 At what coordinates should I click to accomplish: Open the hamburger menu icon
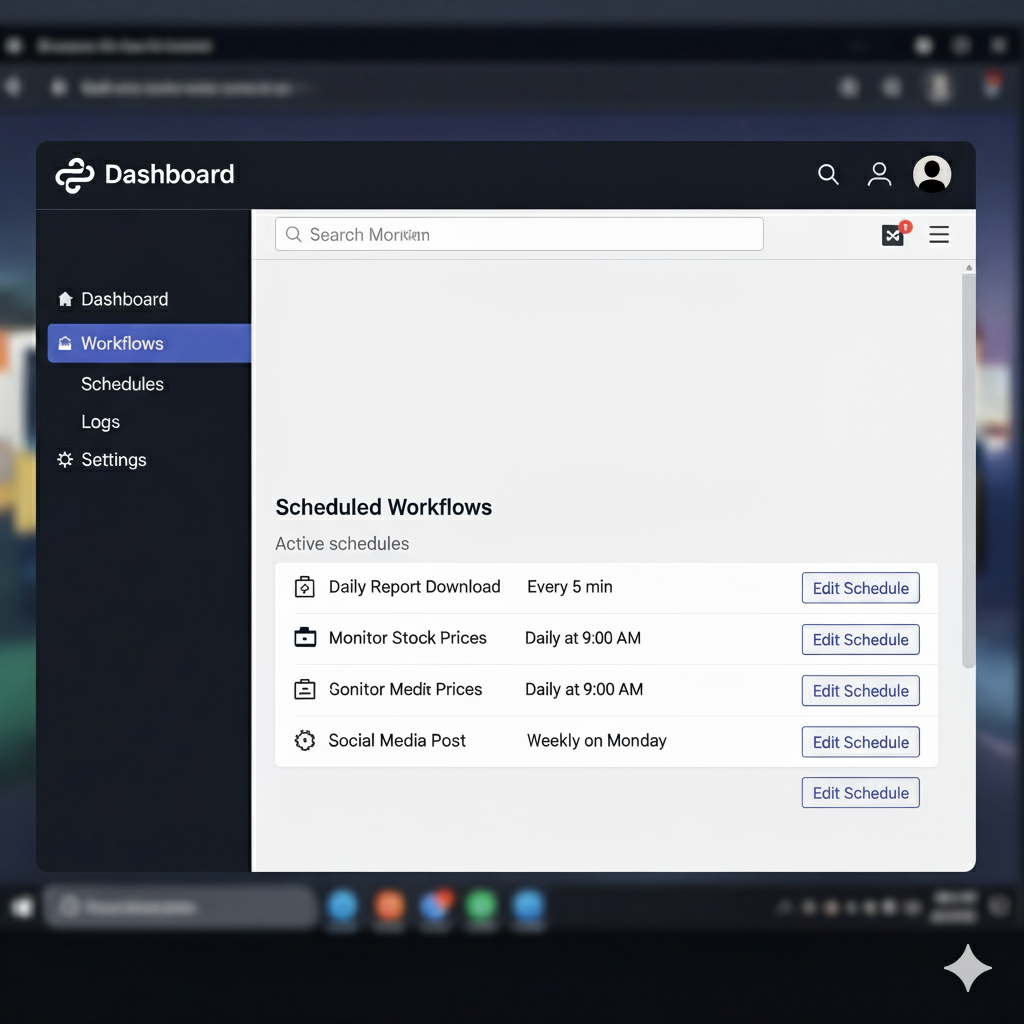coord(939,234)
